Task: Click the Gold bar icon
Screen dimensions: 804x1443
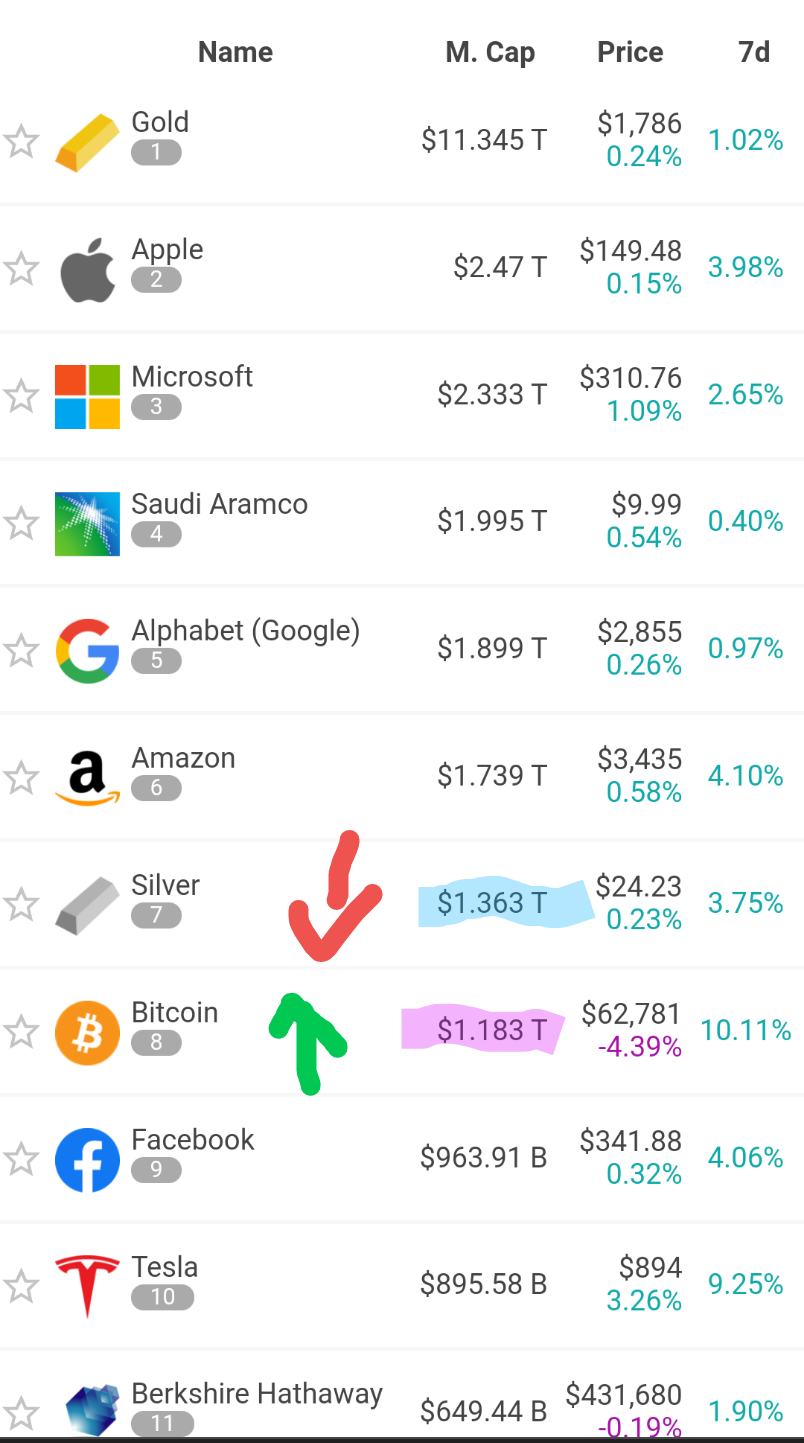Action: [x=87, y=143]
